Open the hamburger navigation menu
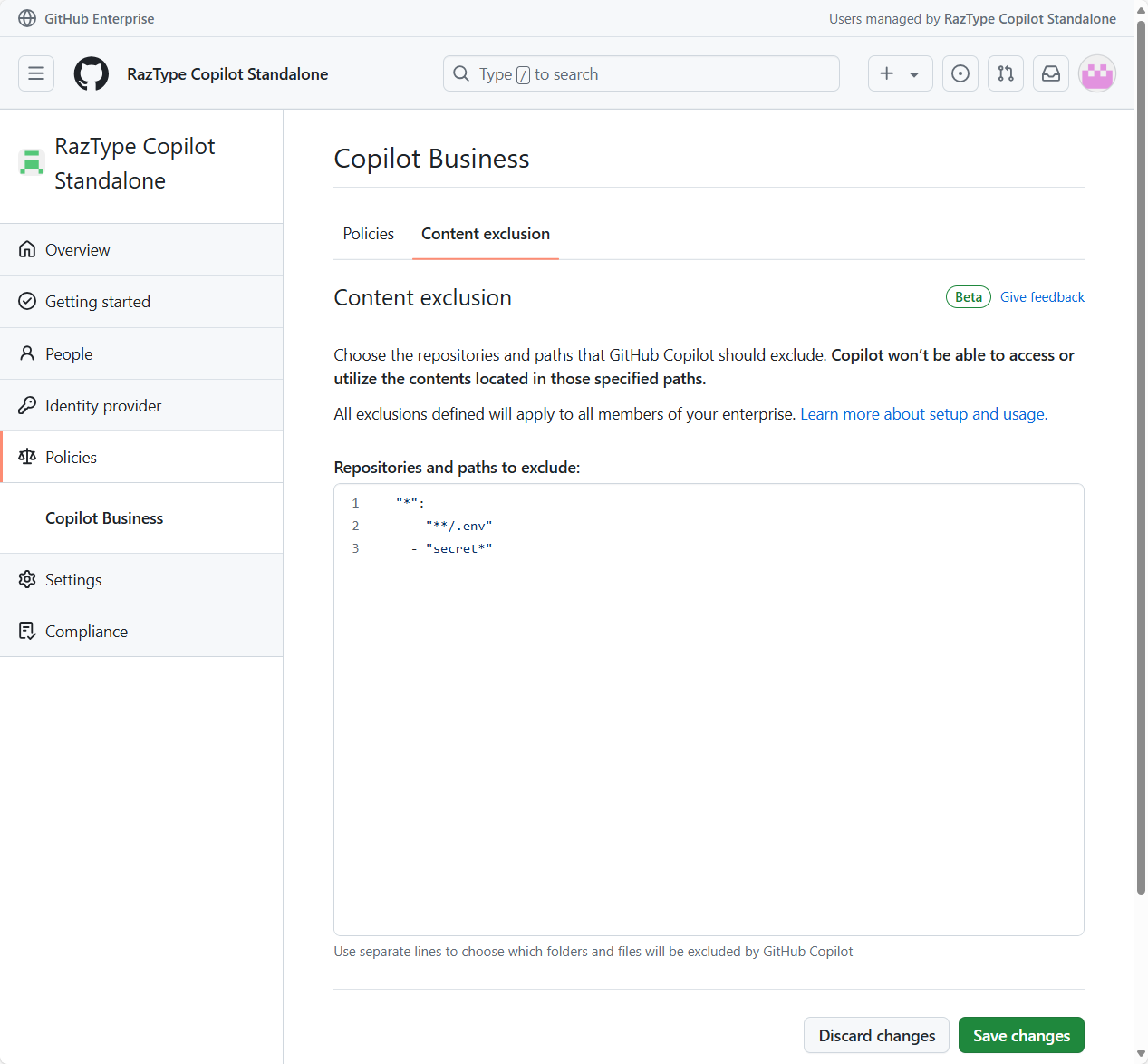The image size is (1148, 1064). [36, 73]
